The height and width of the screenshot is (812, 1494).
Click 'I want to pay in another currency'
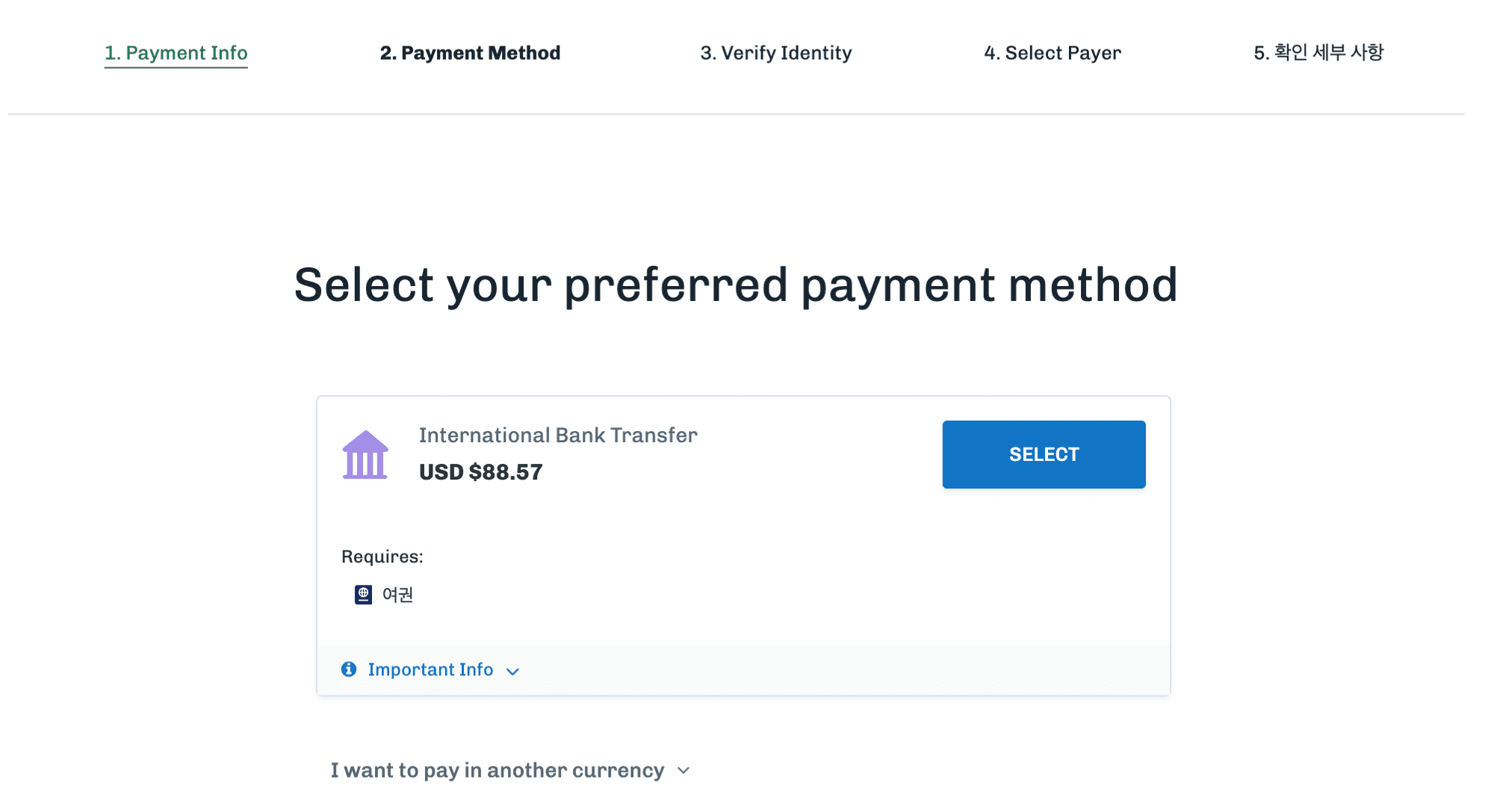[x=498, y=770]
